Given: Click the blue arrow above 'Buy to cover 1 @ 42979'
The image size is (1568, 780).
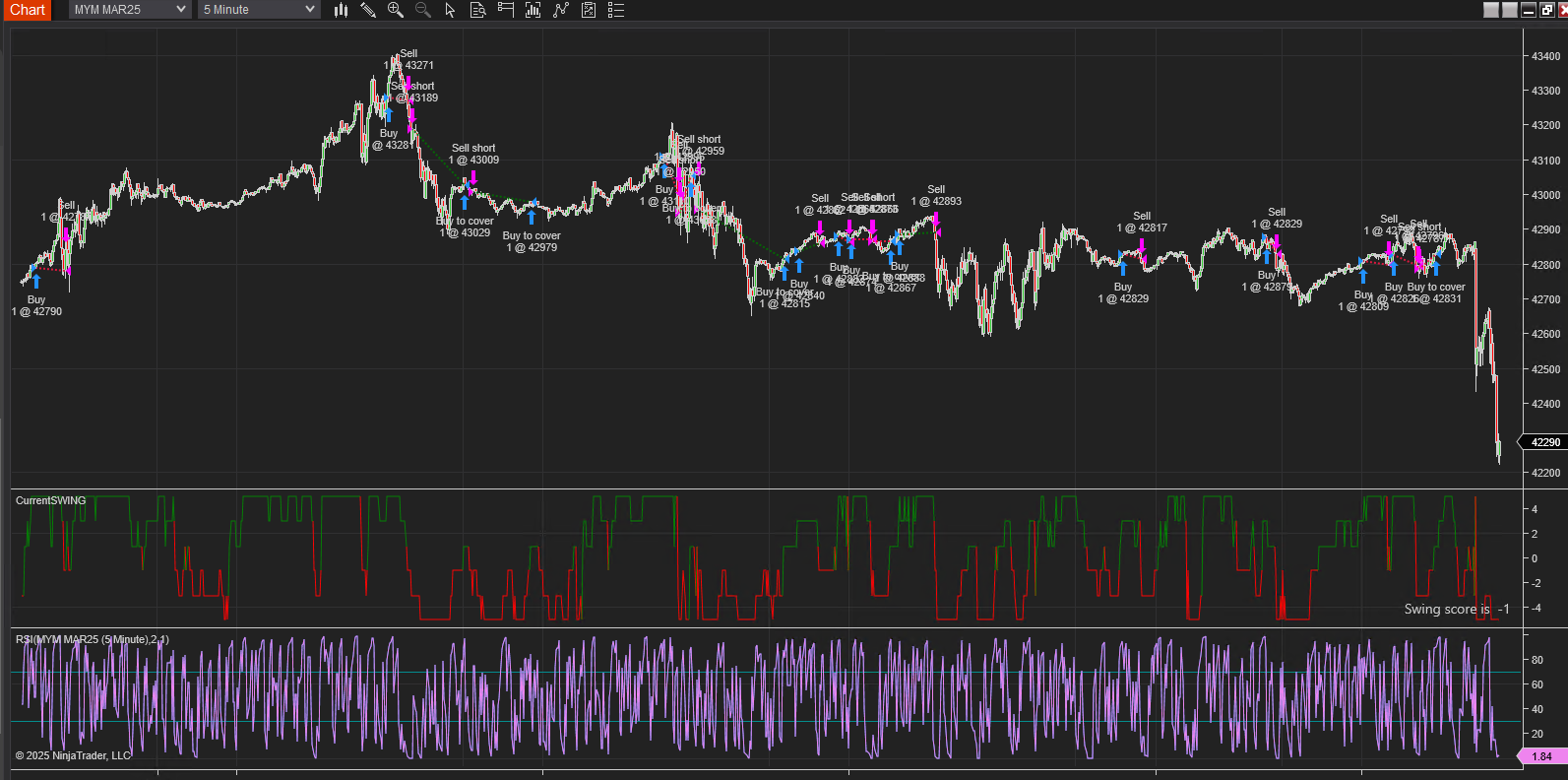Looking at the screenshot, I should pyautogui.click(x=532, y=217).
